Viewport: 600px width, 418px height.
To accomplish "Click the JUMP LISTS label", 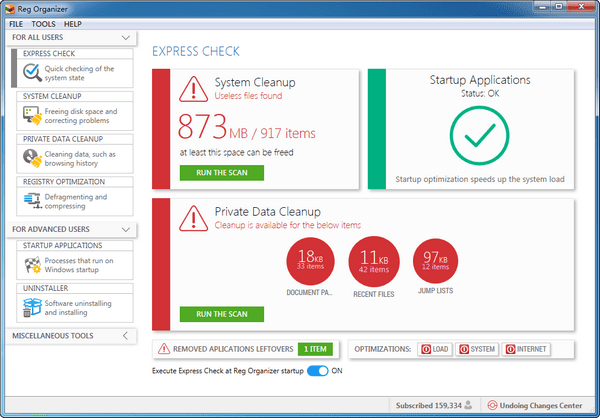I will click(x=435, y=291).
